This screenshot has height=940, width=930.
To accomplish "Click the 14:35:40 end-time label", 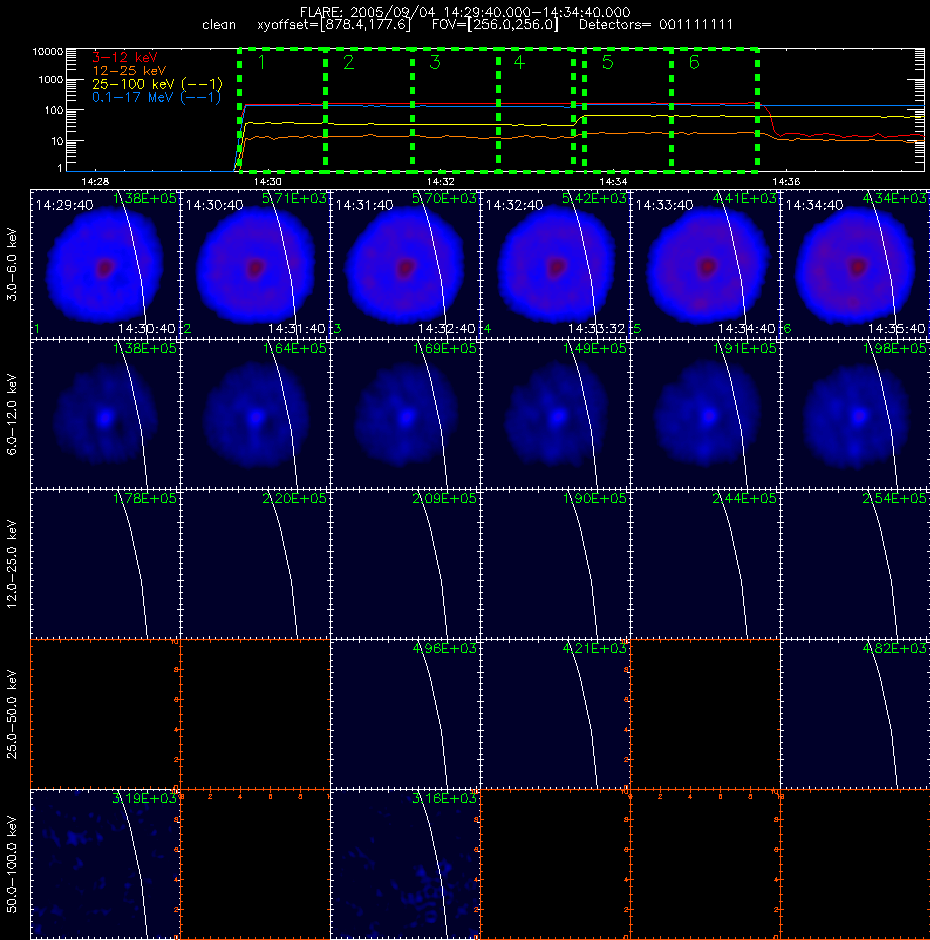I will (x=896, y=329).
